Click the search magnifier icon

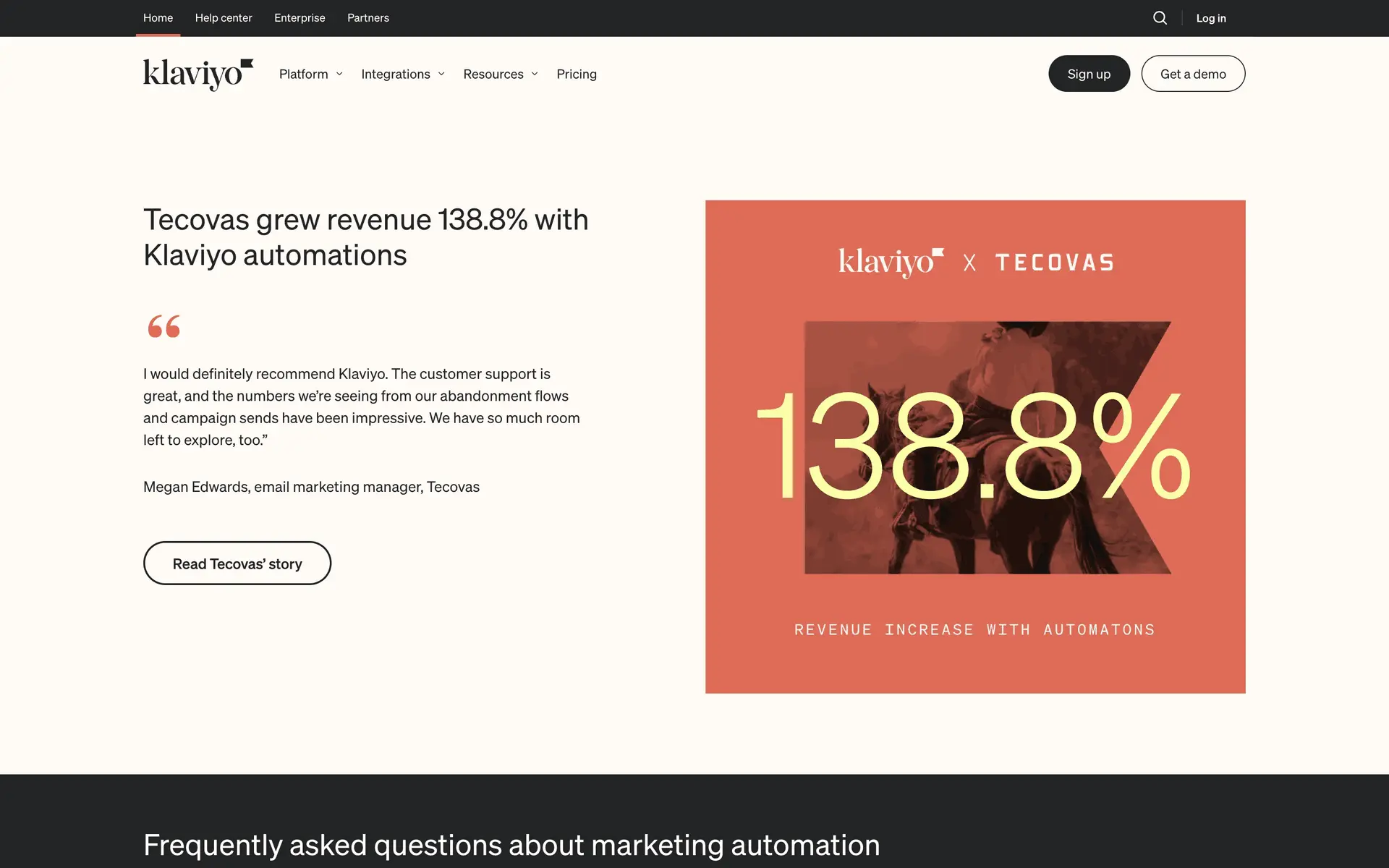pyautogui.click(x=1160, y=18)
